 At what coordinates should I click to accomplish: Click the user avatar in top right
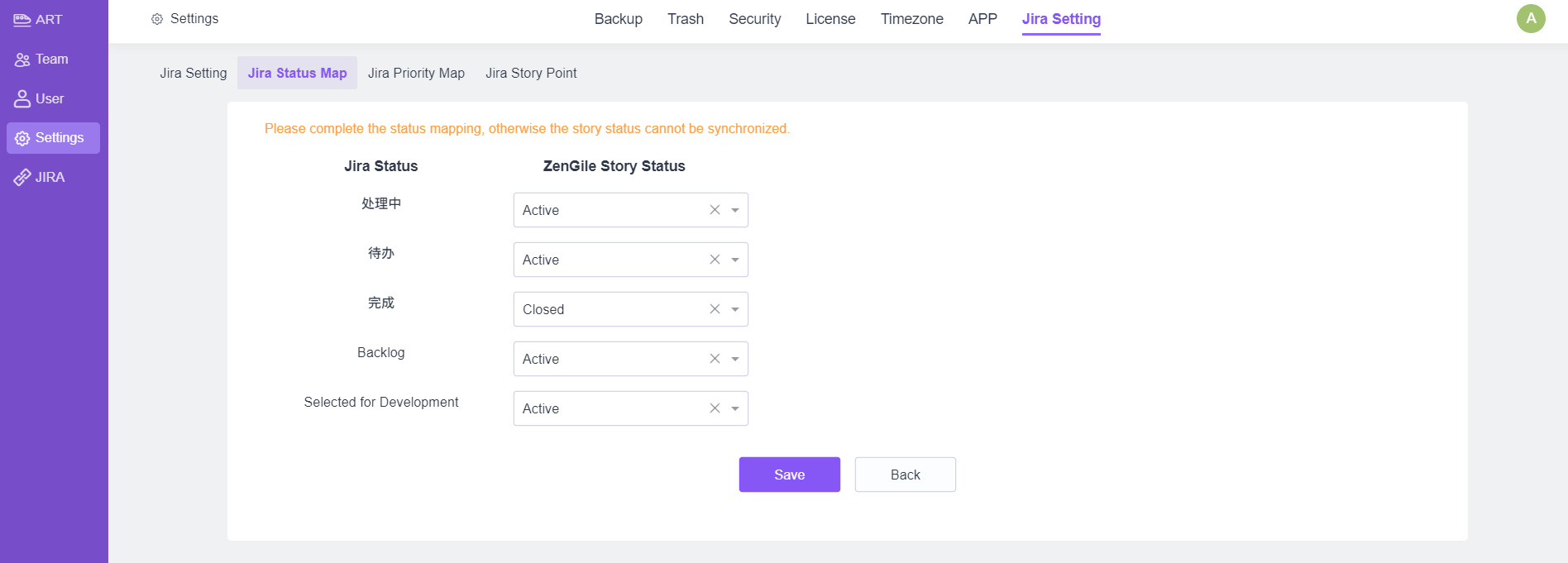coord(1531,18)
